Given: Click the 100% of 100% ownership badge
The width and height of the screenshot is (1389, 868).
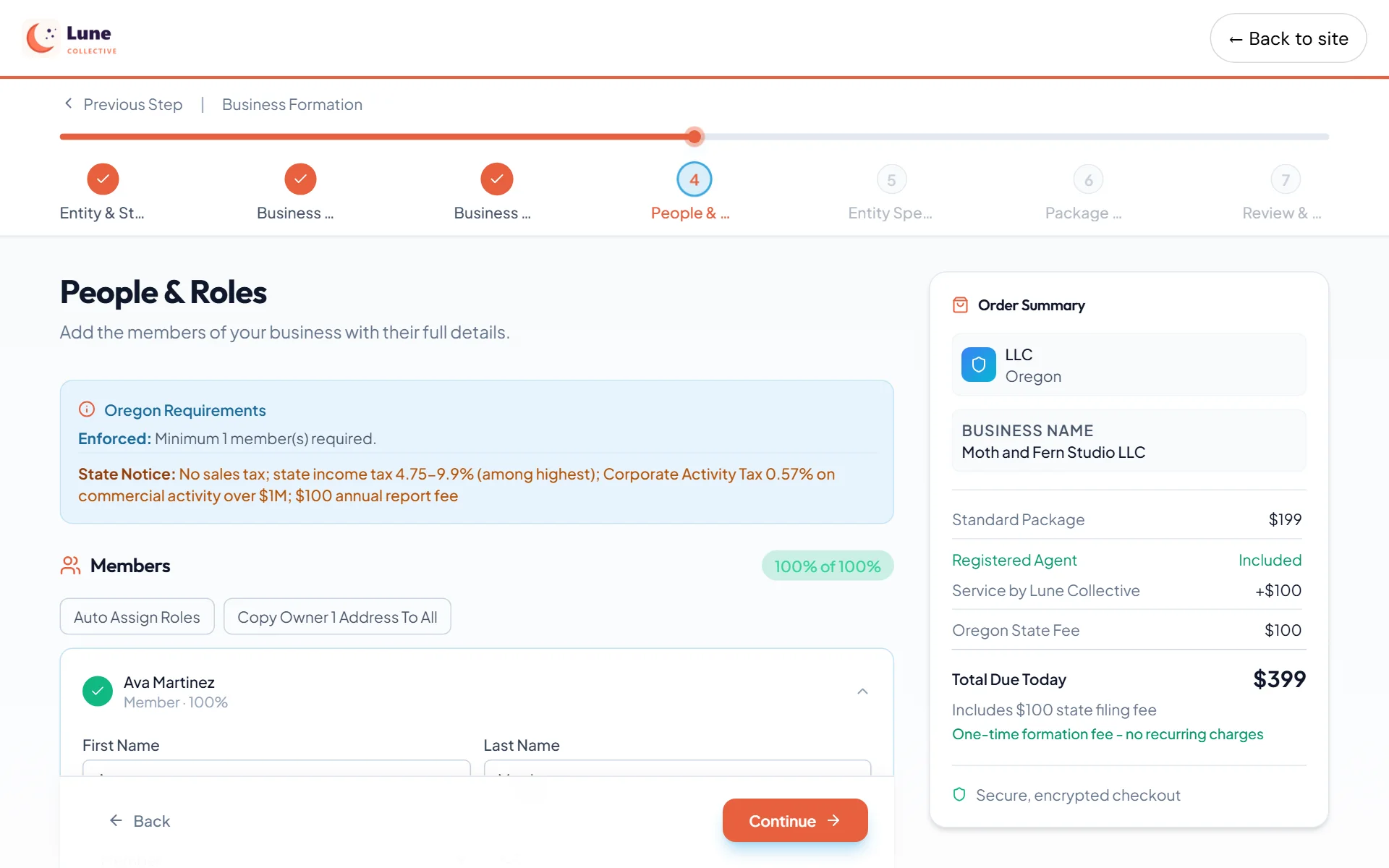Looking at the screenshot, I should [828, 566].
